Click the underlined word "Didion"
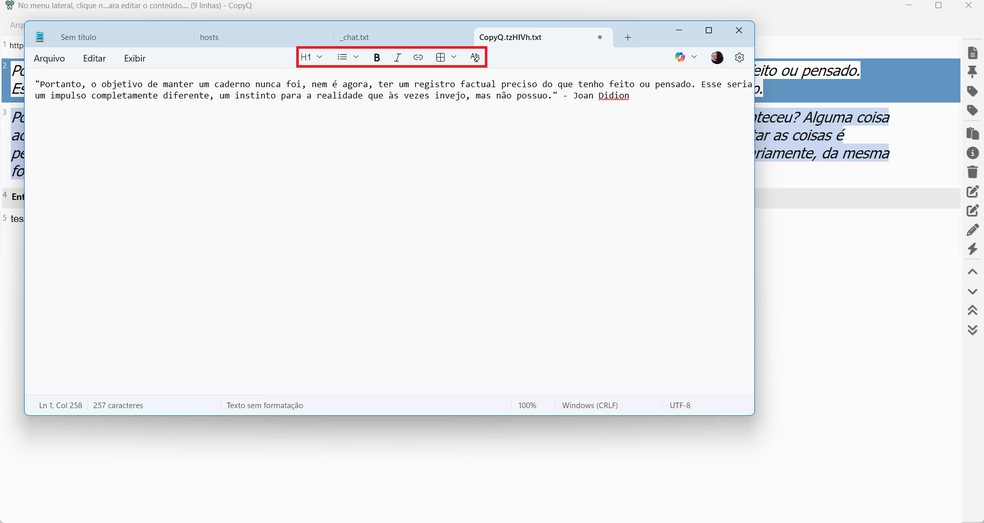This screenshot has height=523, width=984. (x=614, y=95)
